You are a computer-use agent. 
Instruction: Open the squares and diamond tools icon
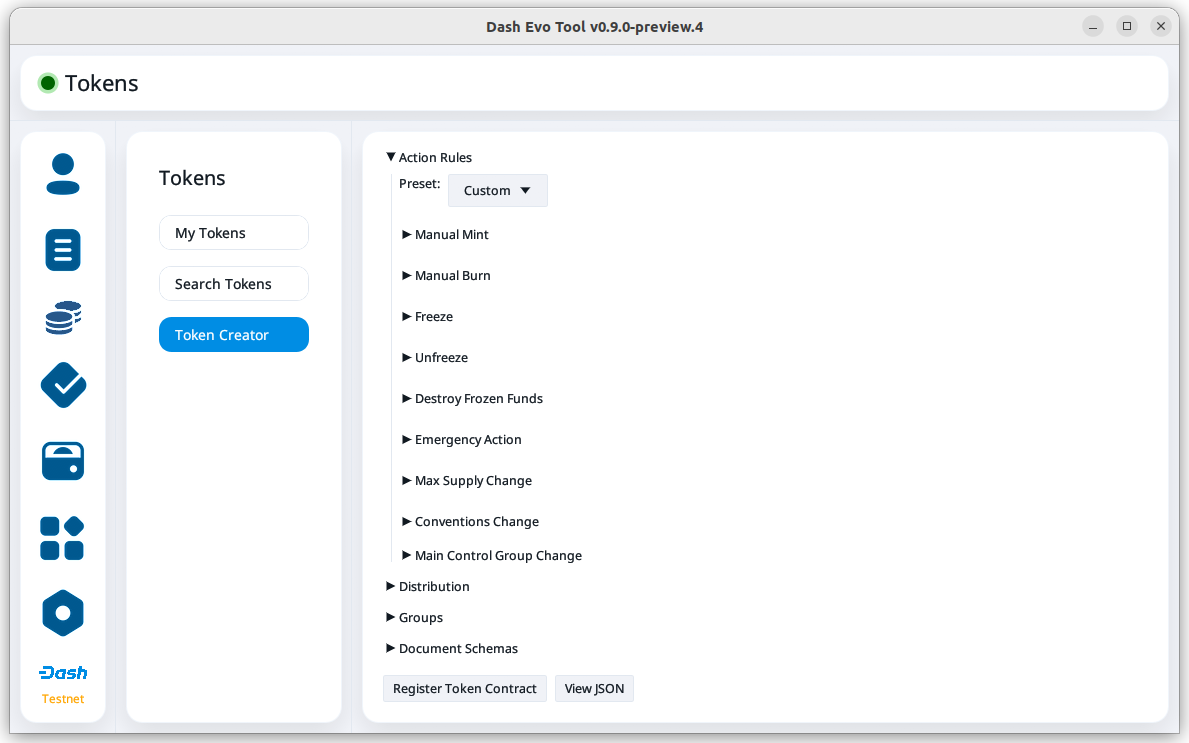coord(63,538)
